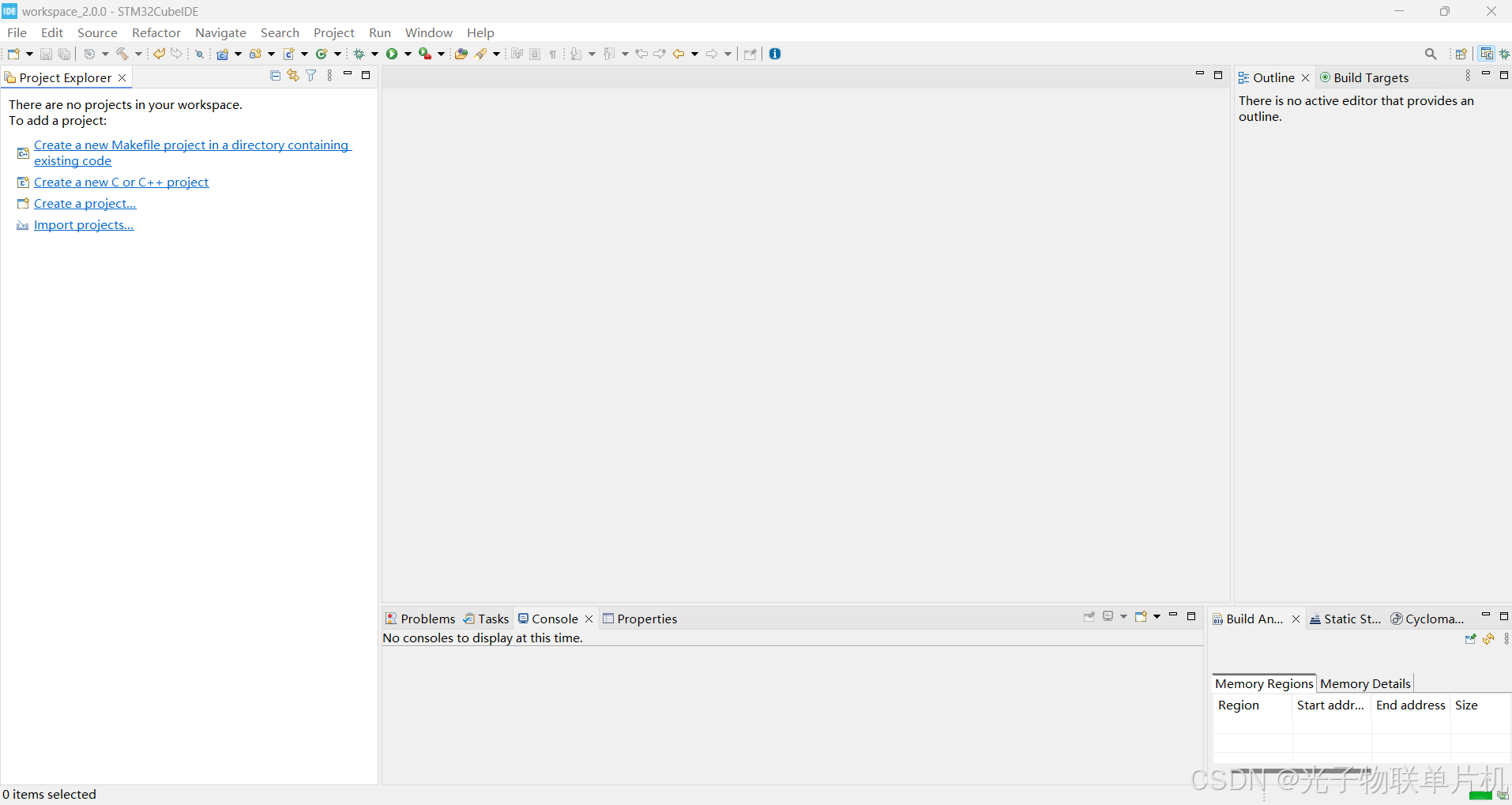This screenshot has height=805, width=1512.
Task: Click the green progress bar in status bar
Action: tap(1480, 795)
